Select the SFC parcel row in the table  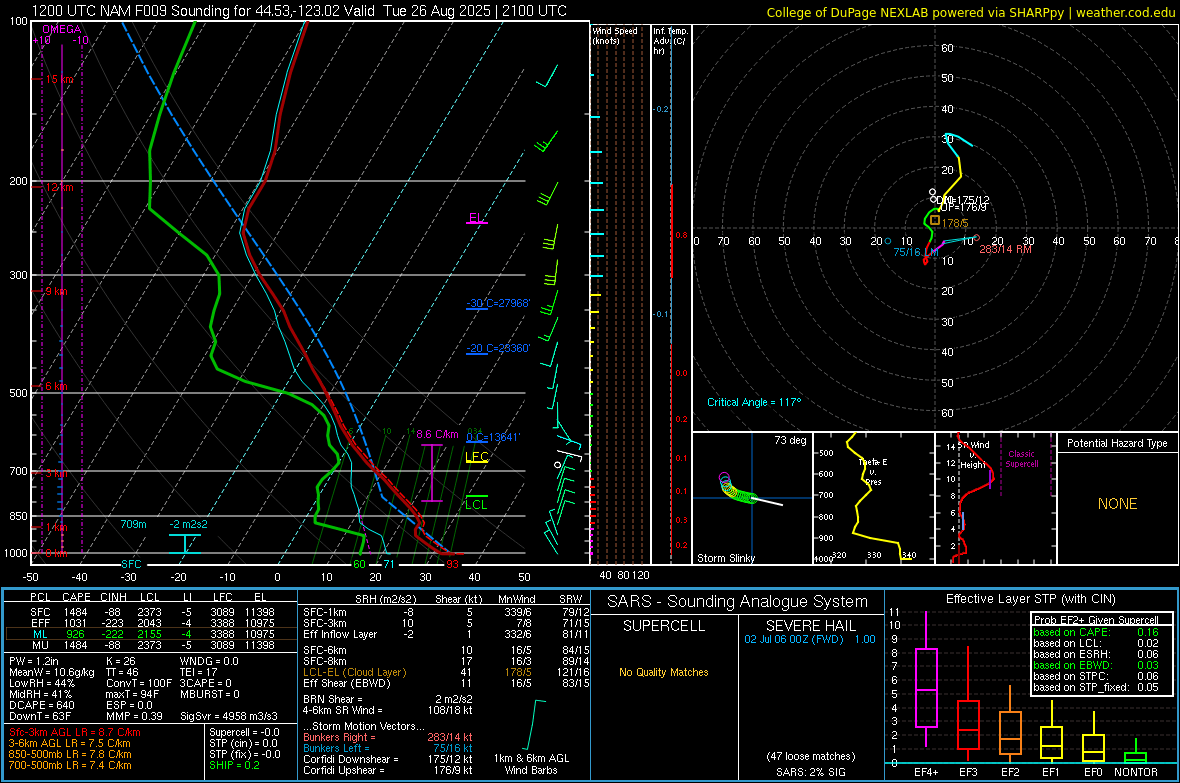151,612
